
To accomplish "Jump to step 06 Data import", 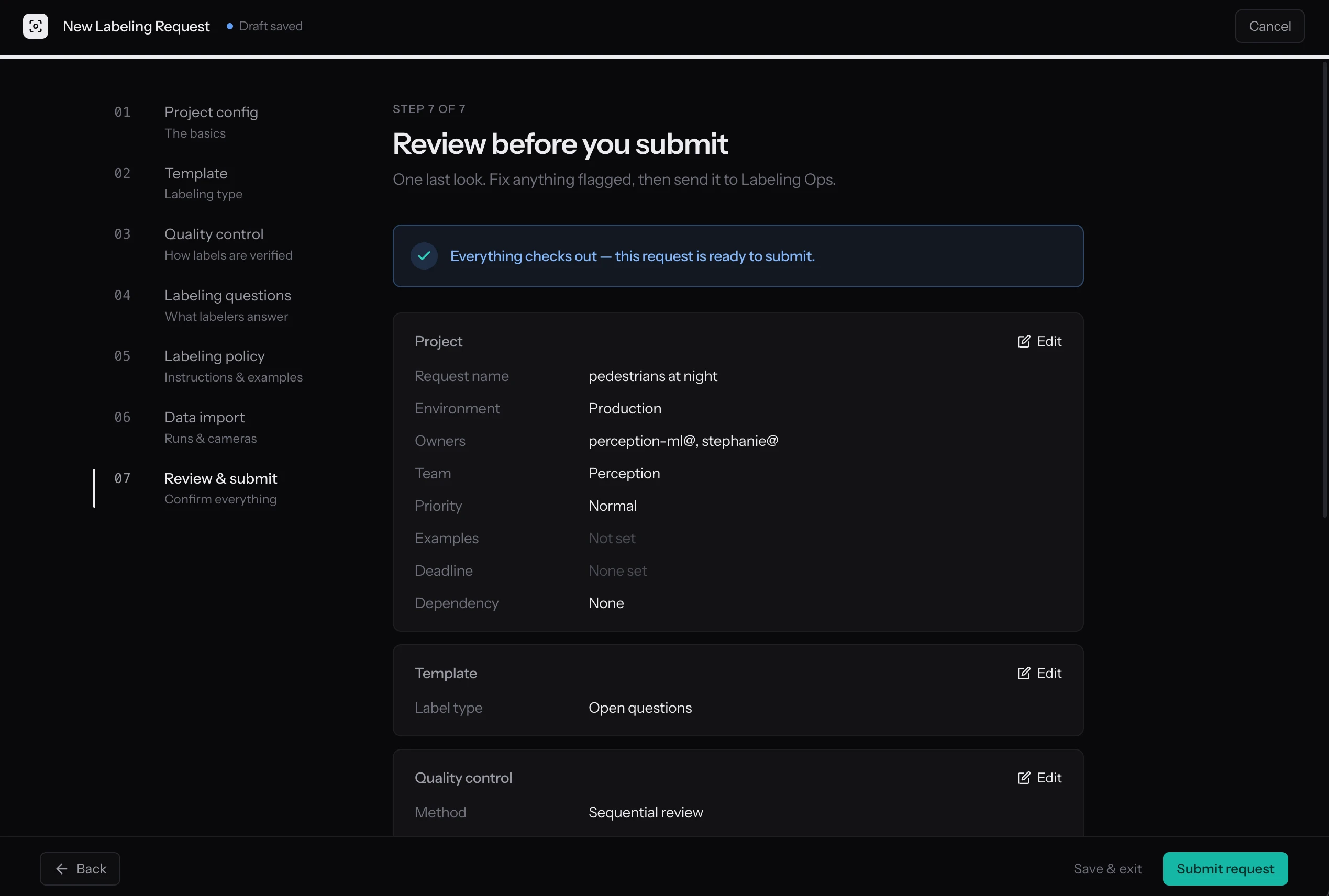I will (x=212, y=427).
